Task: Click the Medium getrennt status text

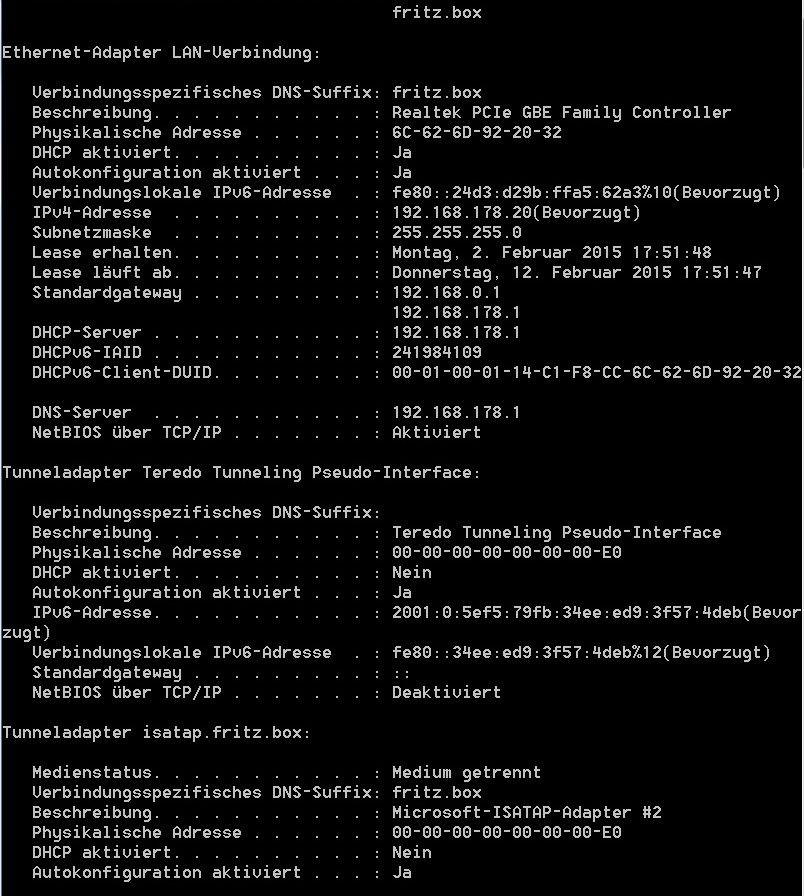Action: coord(466,773)
